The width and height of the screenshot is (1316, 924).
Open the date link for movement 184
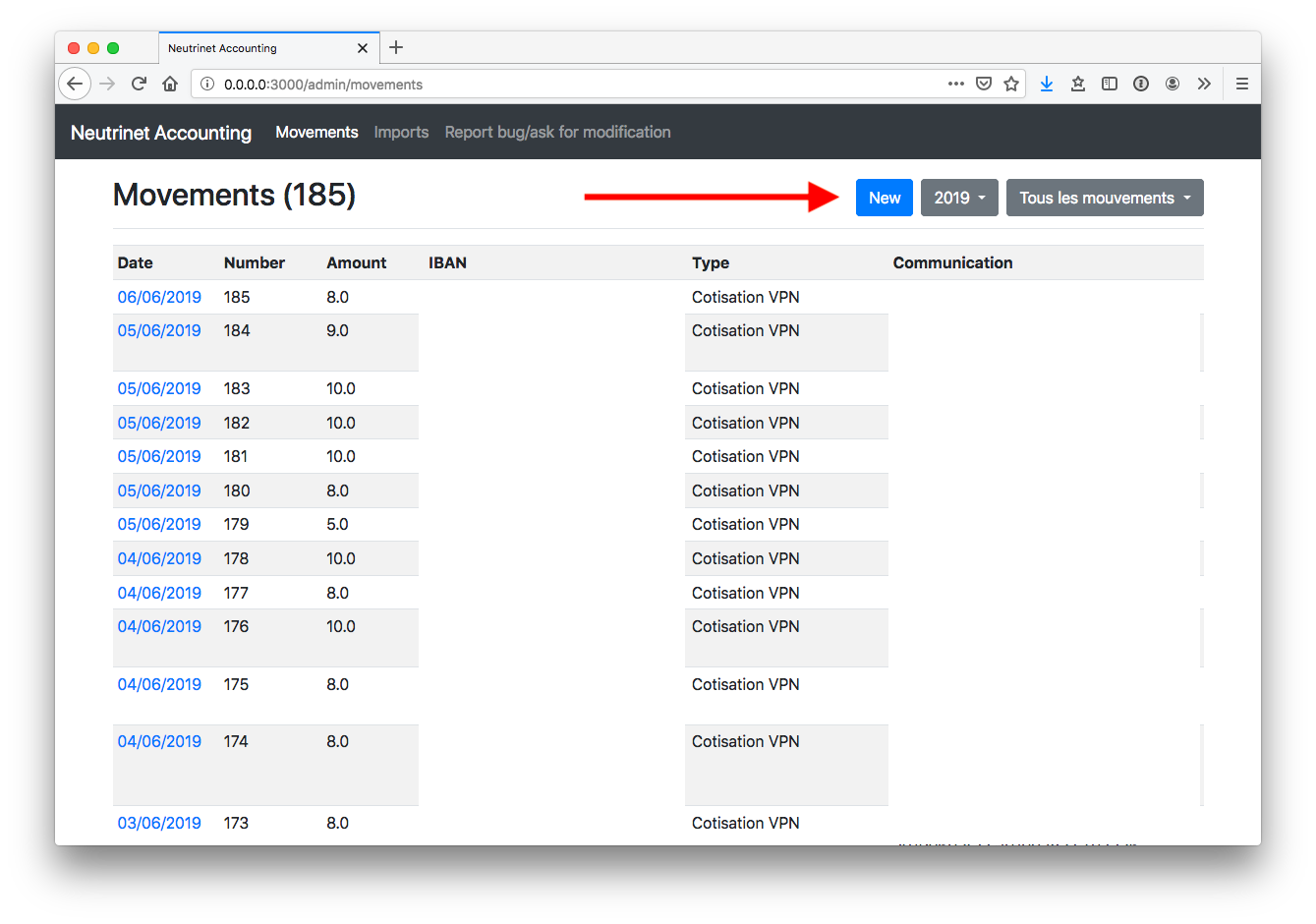click(159, 330)
